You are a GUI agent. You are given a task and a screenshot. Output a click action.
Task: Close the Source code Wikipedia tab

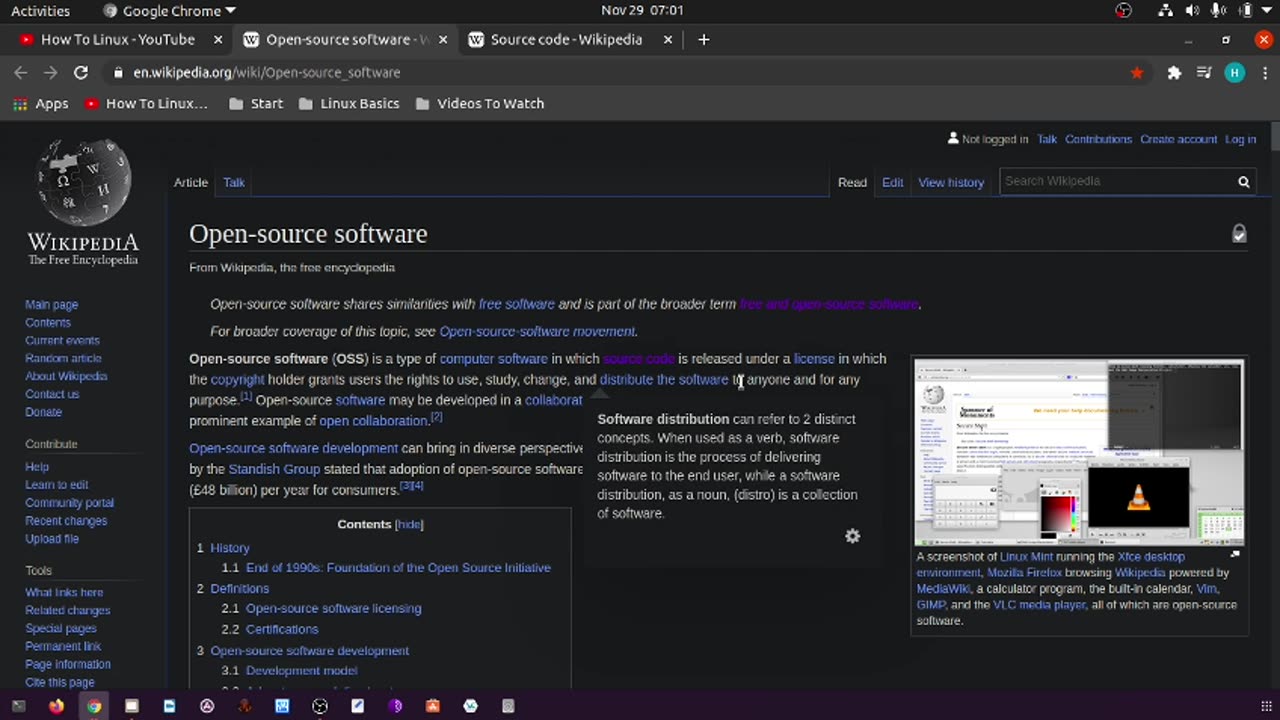point(668,39)
